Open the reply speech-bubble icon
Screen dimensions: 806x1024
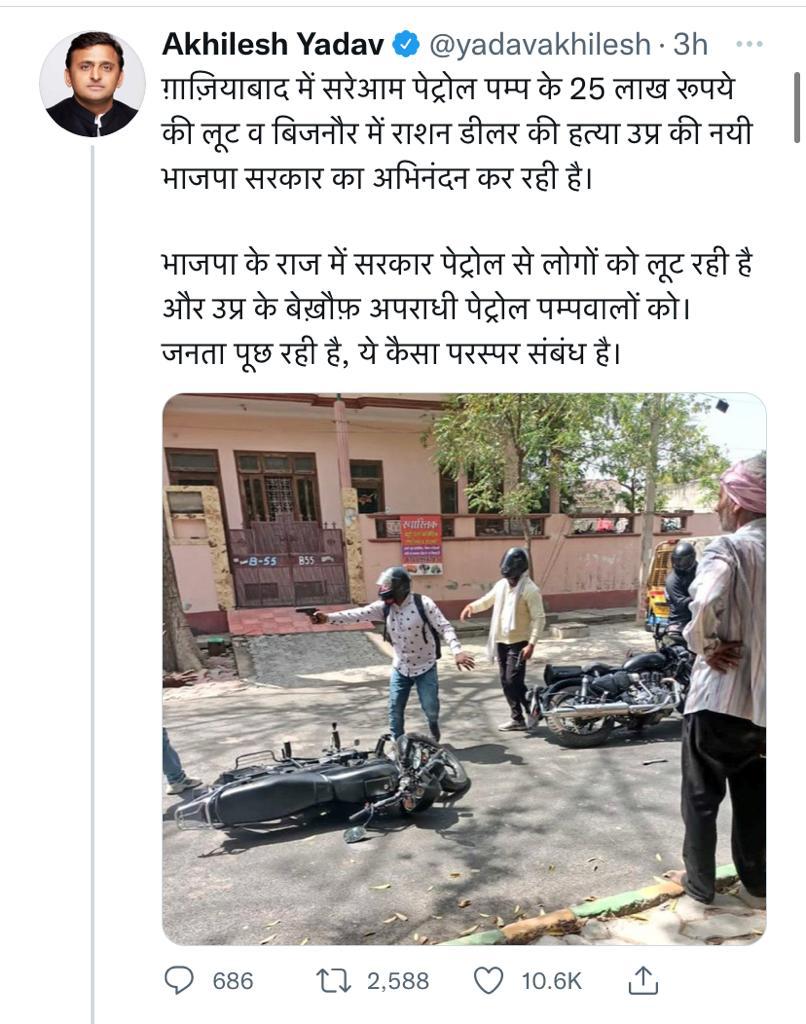[x=178, y=981]
